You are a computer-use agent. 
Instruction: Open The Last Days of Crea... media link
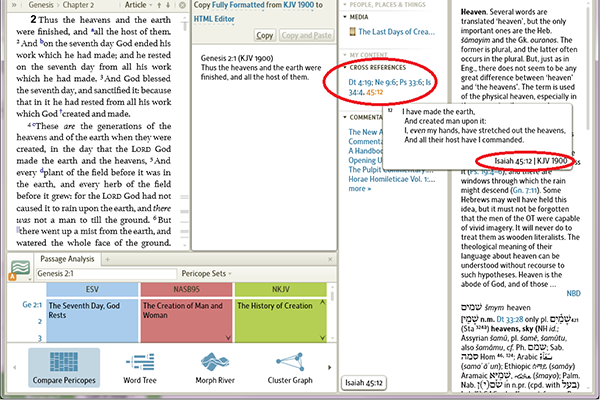[x=396, y=32]
